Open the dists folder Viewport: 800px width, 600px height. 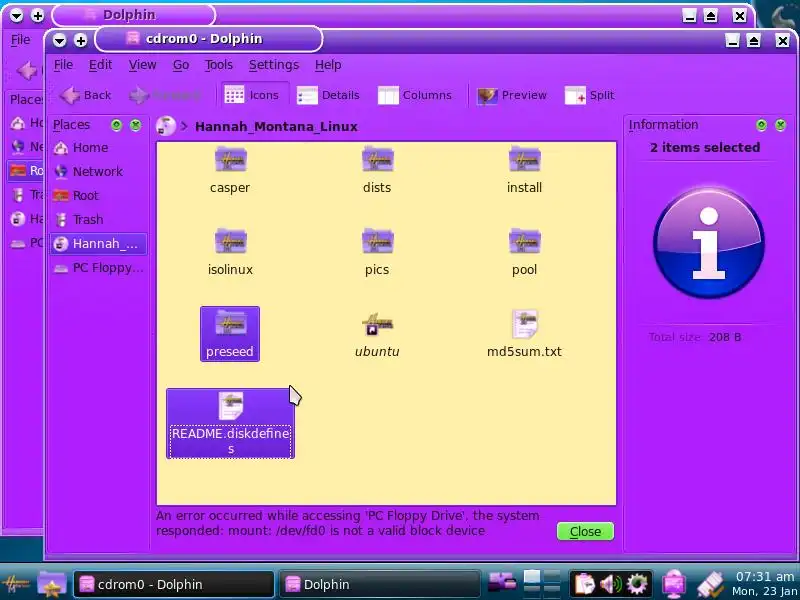pyautogui.click(x=377, y=171)
